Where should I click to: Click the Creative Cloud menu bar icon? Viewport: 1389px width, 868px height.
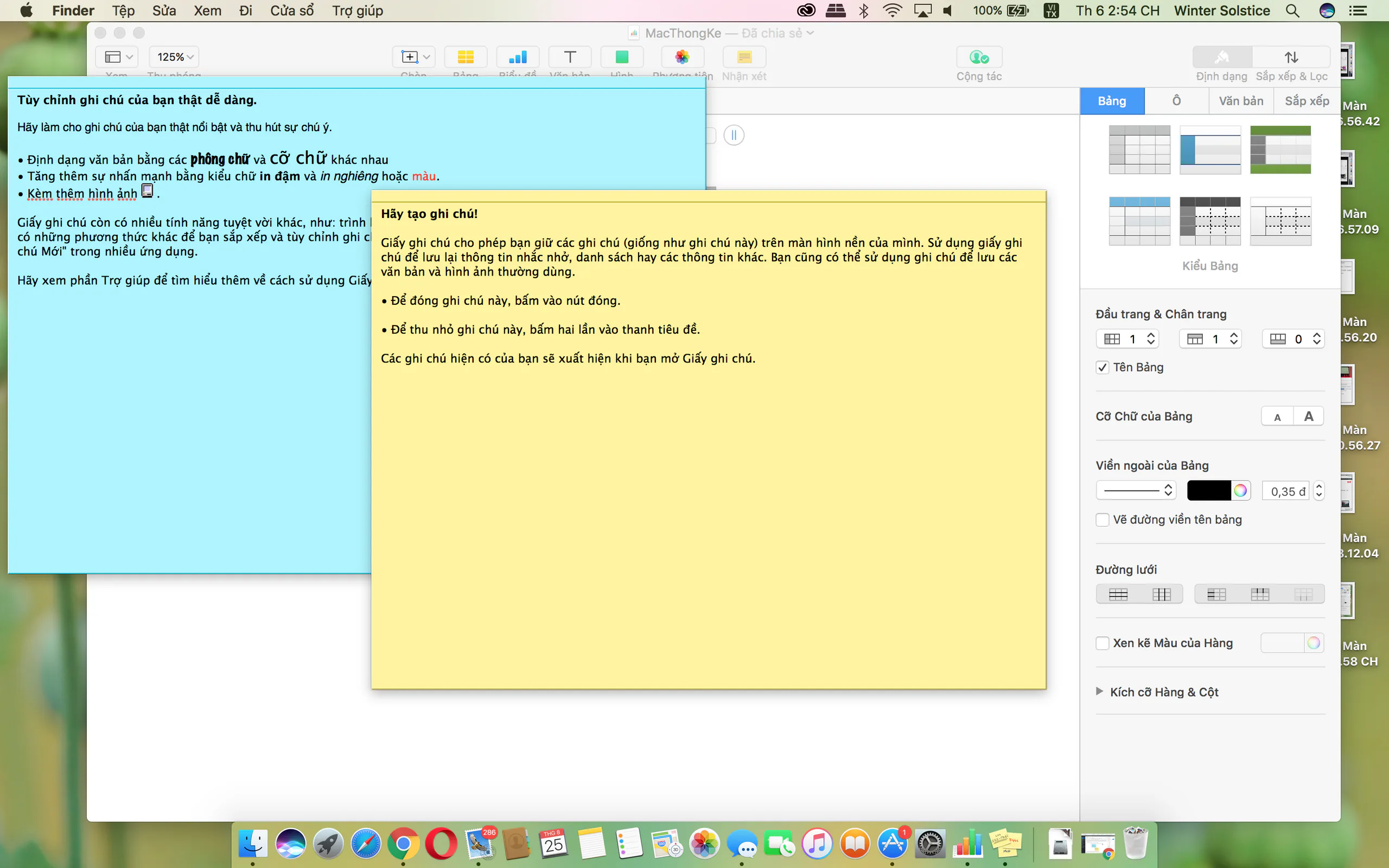click(806, 10)
